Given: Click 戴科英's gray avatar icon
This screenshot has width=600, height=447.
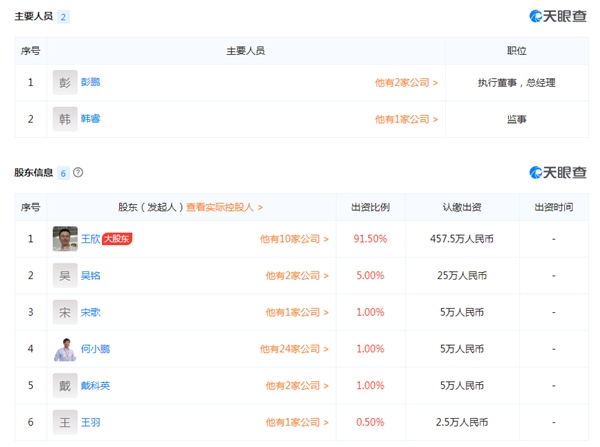Looking at the screenshot, I should point(65,385).
